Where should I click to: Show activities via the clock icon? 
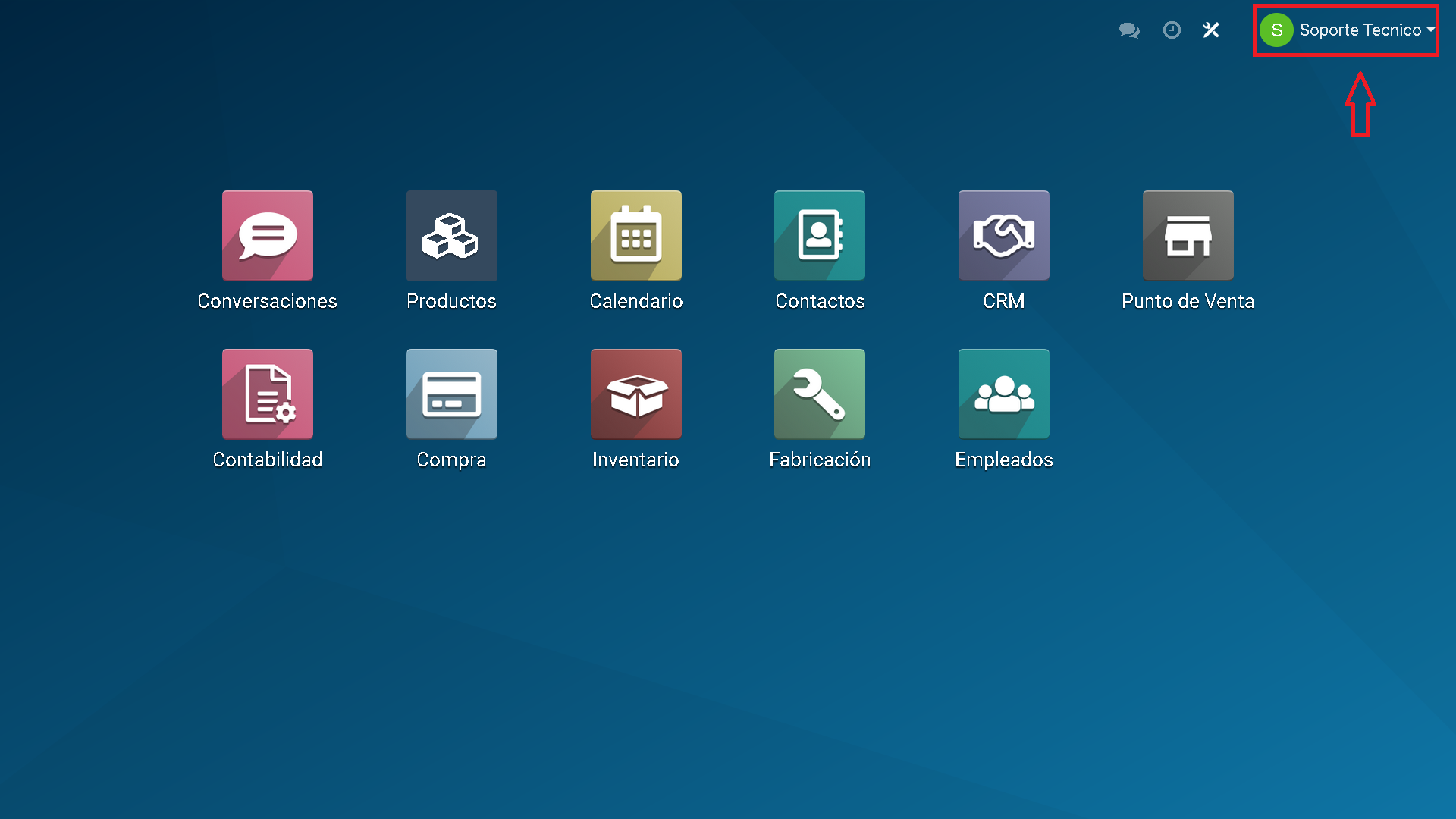pos(1172,30)
